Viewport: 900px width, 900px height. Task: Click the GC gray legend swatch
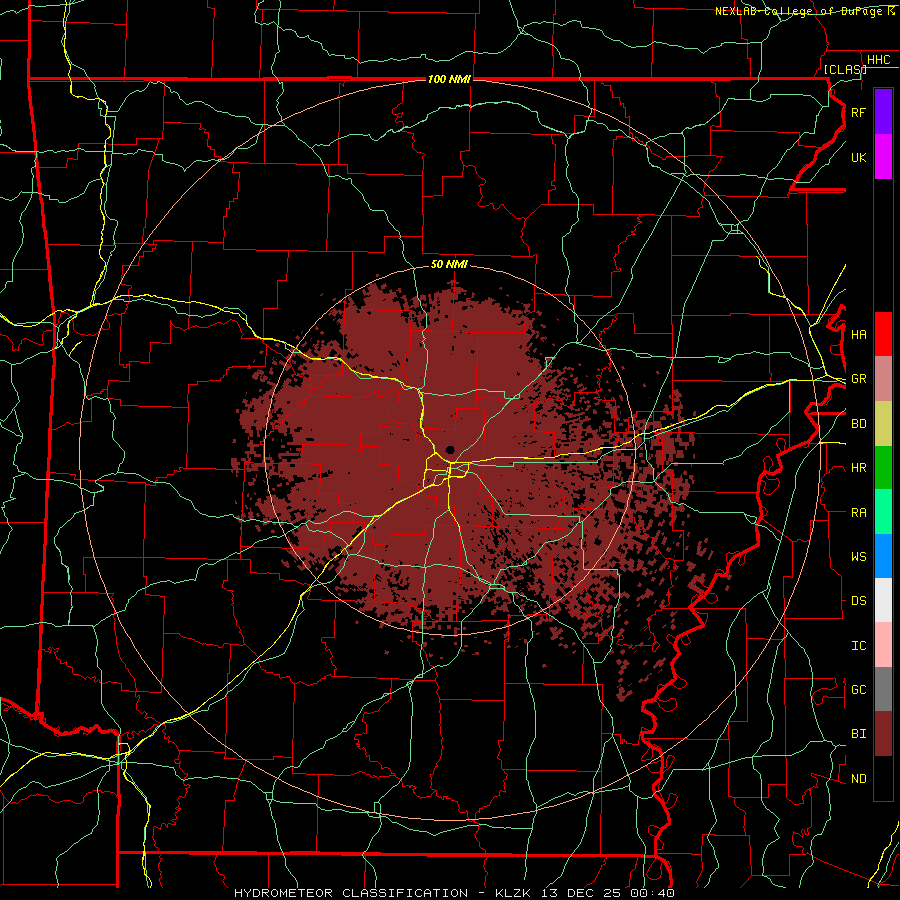pos(883,689)
